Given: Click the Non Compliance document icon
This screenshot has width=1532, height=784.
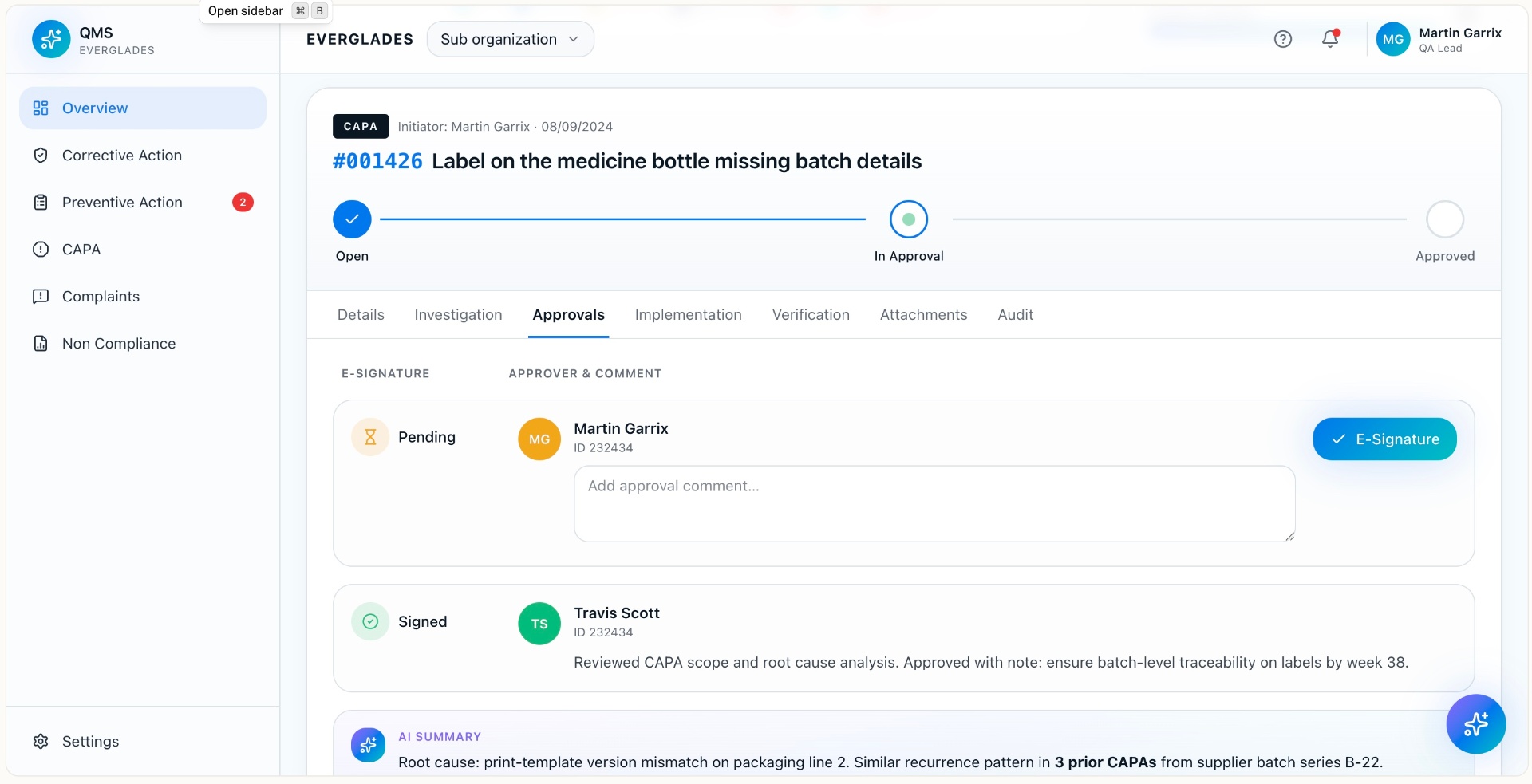Looking at the screenshot, I should [x=41, y=344].
